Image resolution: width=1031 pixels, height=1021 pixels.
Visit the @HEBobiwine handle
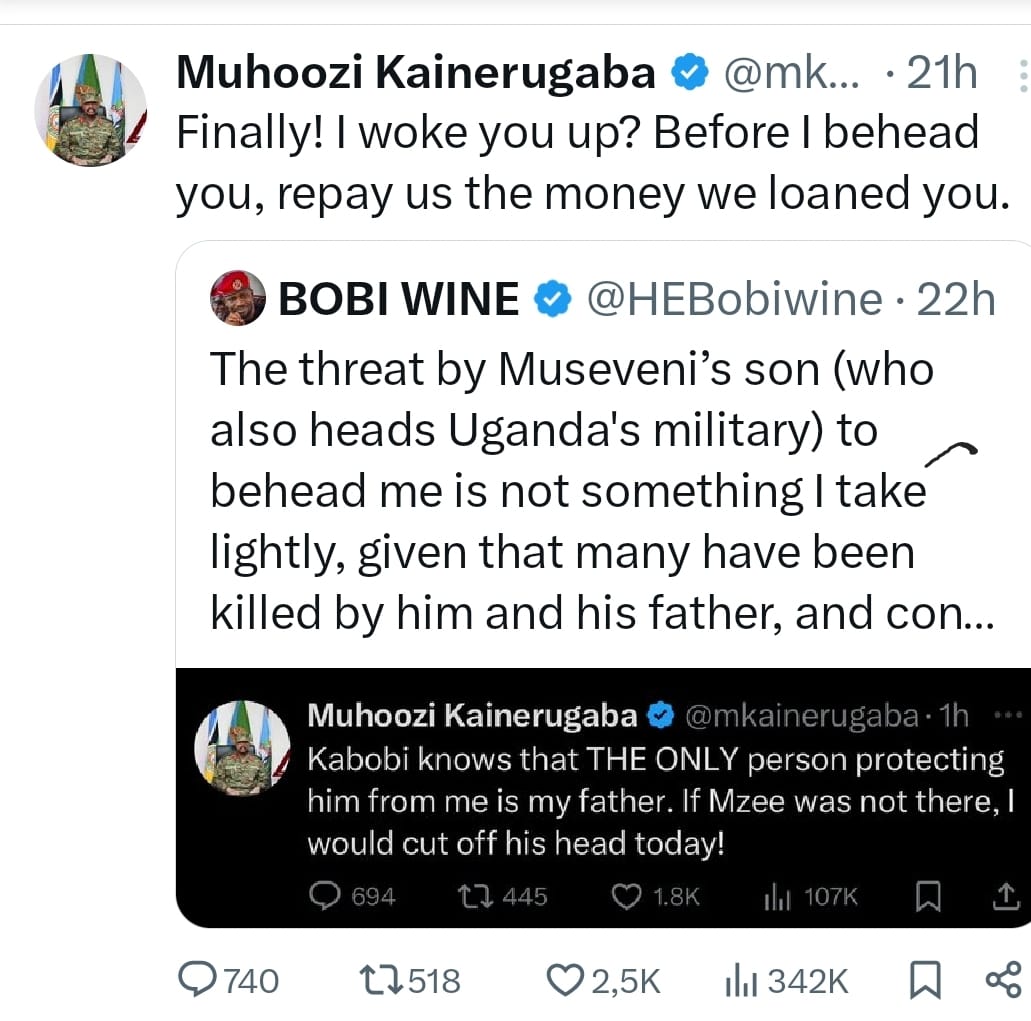(x=733, y=298)
